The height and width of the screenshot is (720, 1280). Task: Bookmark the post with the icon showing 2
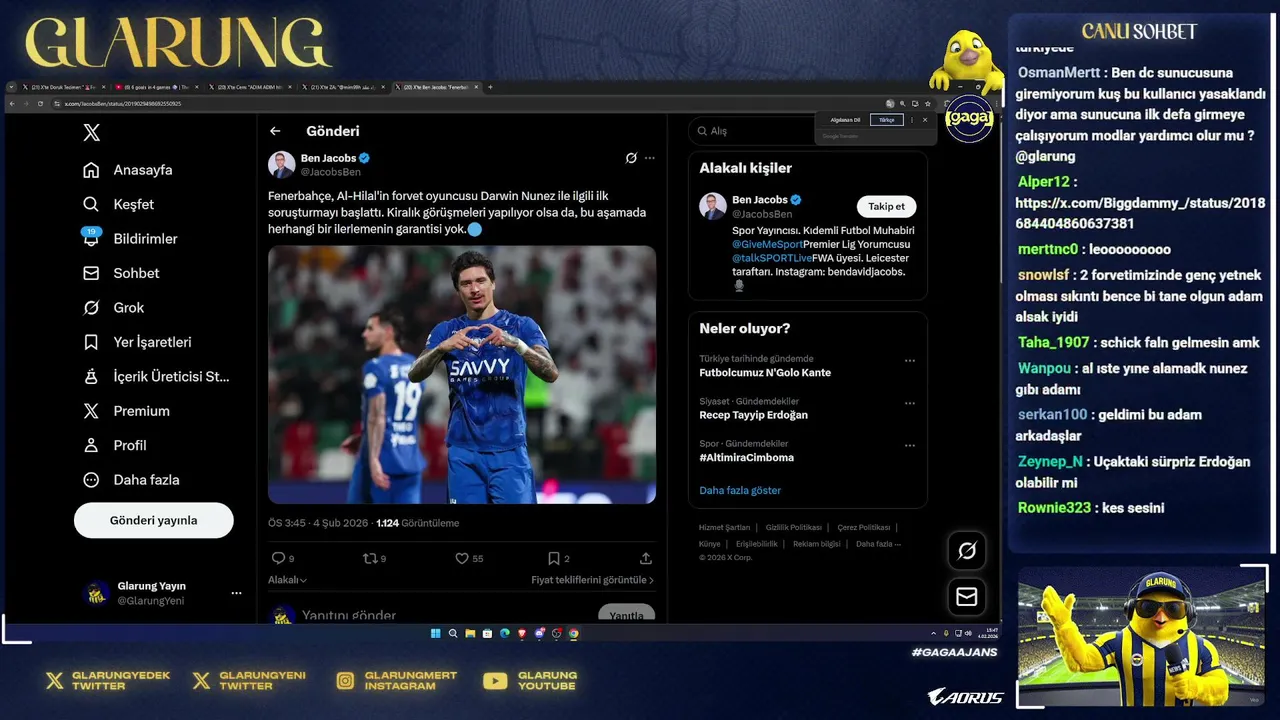[x=553, y=558]
